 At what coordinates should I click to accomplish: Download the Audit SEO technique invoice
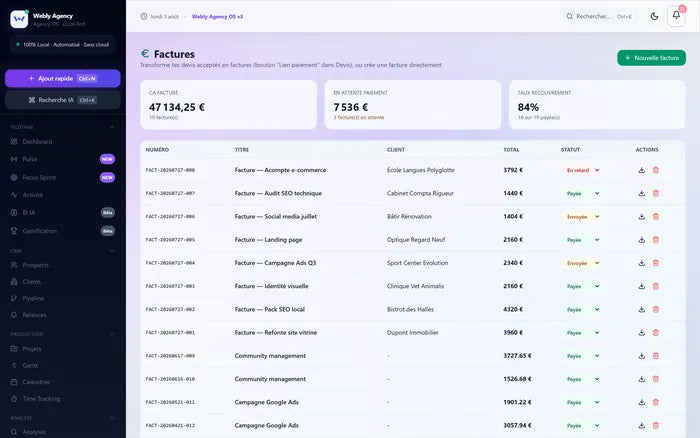(x=642, y=193)
